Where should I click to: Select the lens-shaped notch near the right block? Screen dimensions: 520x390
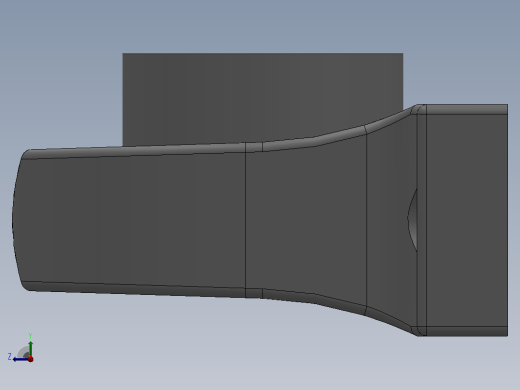click(413, 220)
